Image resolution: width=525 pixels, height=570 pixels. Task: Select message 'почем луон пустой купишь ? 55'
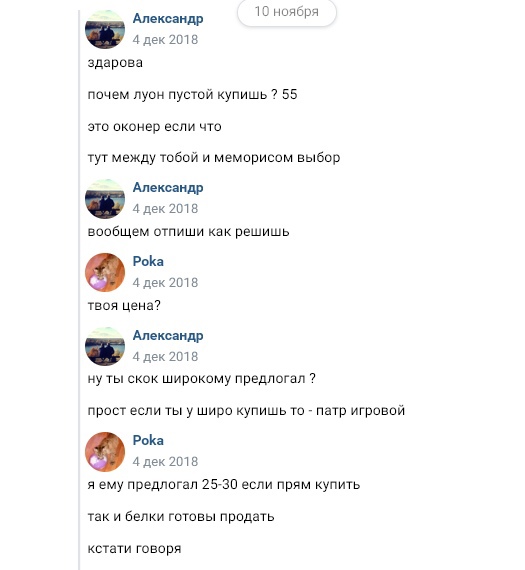coord(192,95)
